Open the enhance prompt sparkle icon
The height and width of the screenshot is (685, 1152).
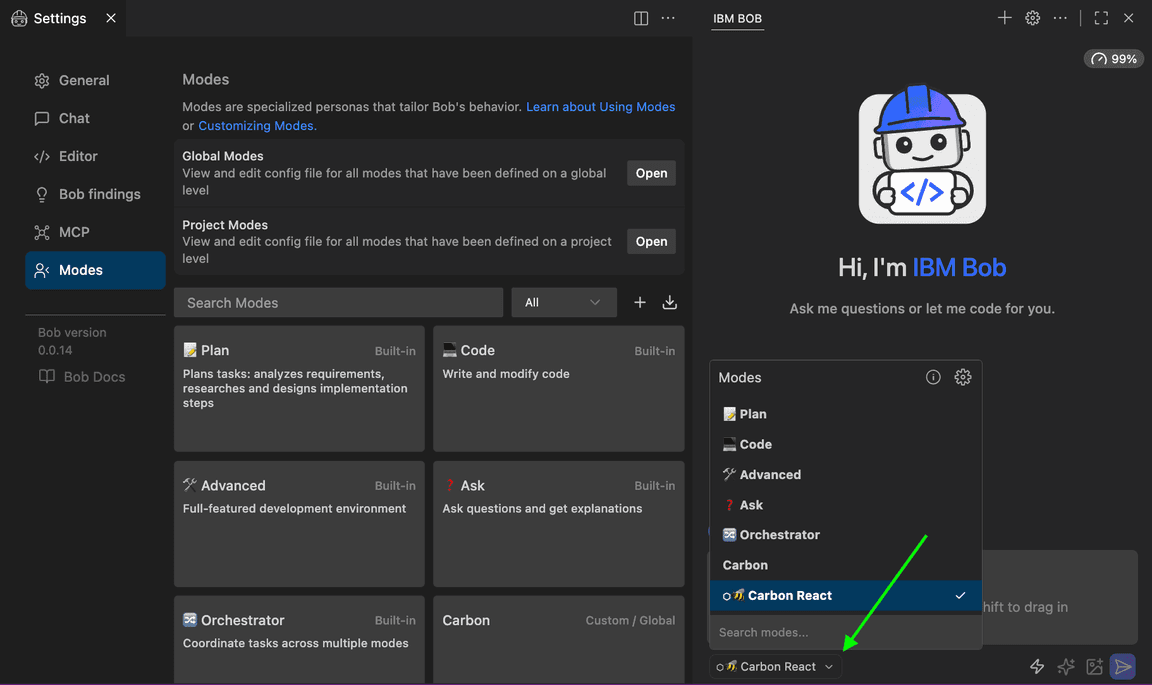[x=1065, y=666]
